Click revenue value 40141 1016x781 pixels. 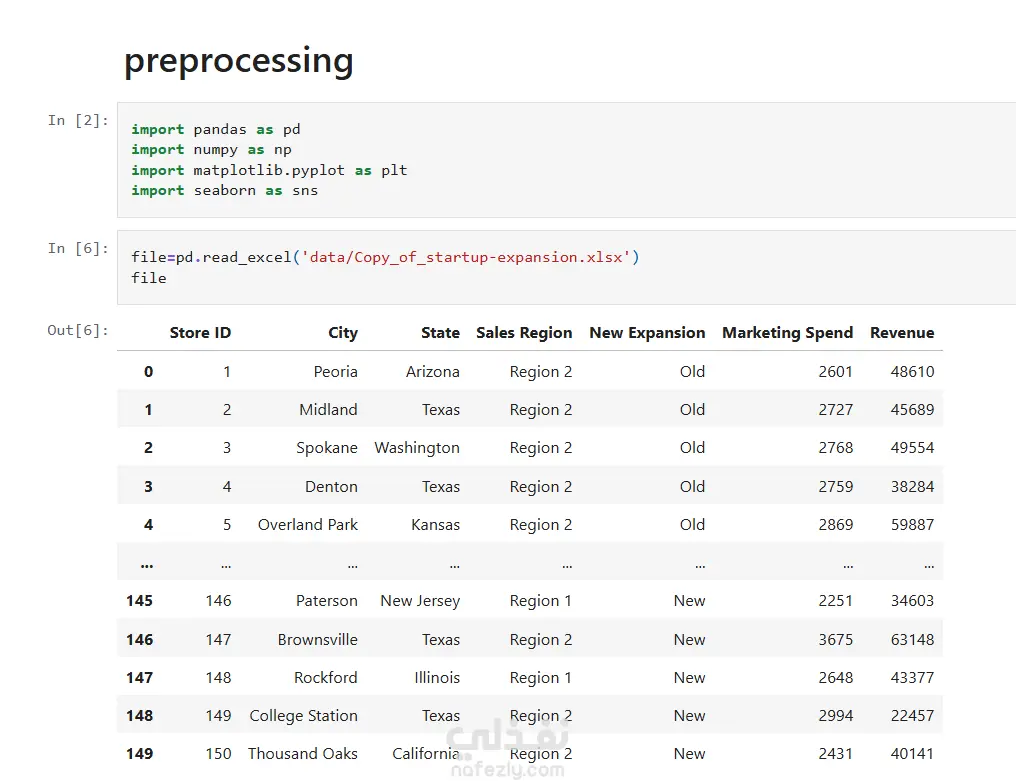(x=912, y=754)
